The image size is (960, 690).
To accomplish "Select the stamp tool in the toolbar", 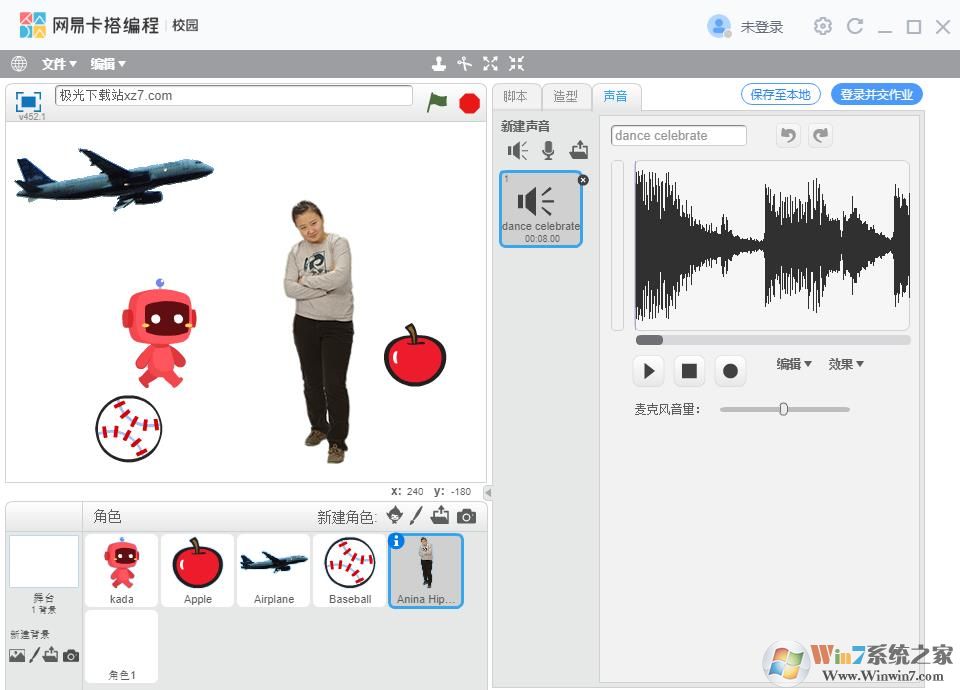I will click(440, 63).
